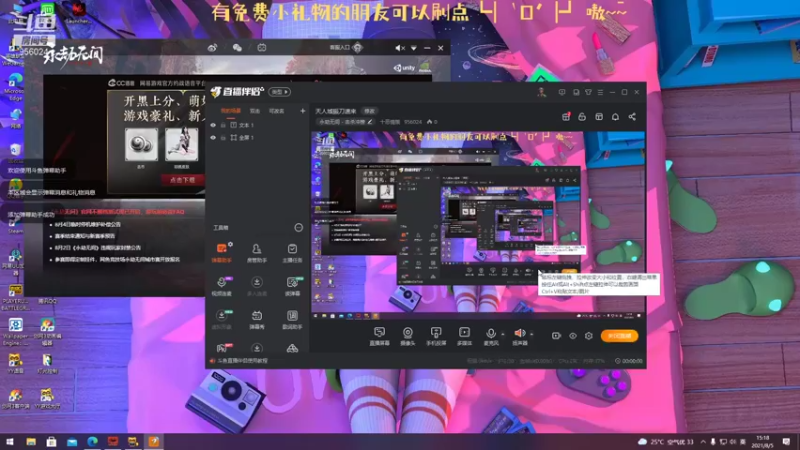Open the weather widget in the taskbar

tap(666, 441)
